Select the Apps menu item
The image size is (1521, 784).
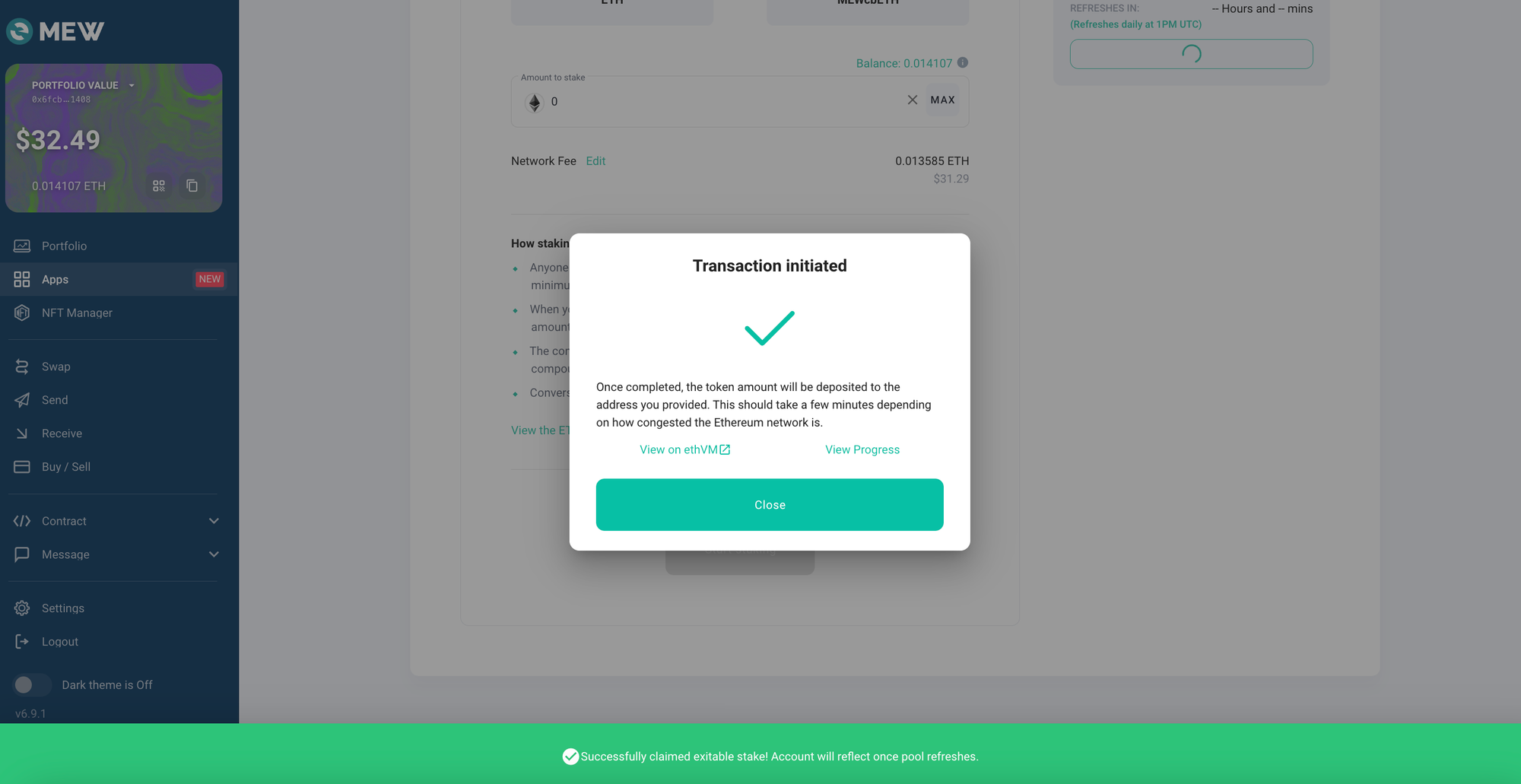[119, 279]
